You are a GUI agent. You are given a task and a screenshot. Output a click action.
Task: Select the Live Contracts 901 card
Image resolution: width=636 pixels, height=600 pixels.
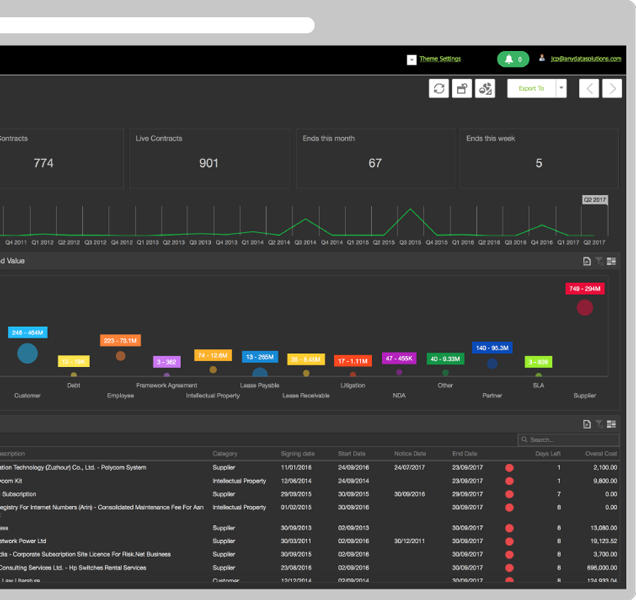[209, 158]
